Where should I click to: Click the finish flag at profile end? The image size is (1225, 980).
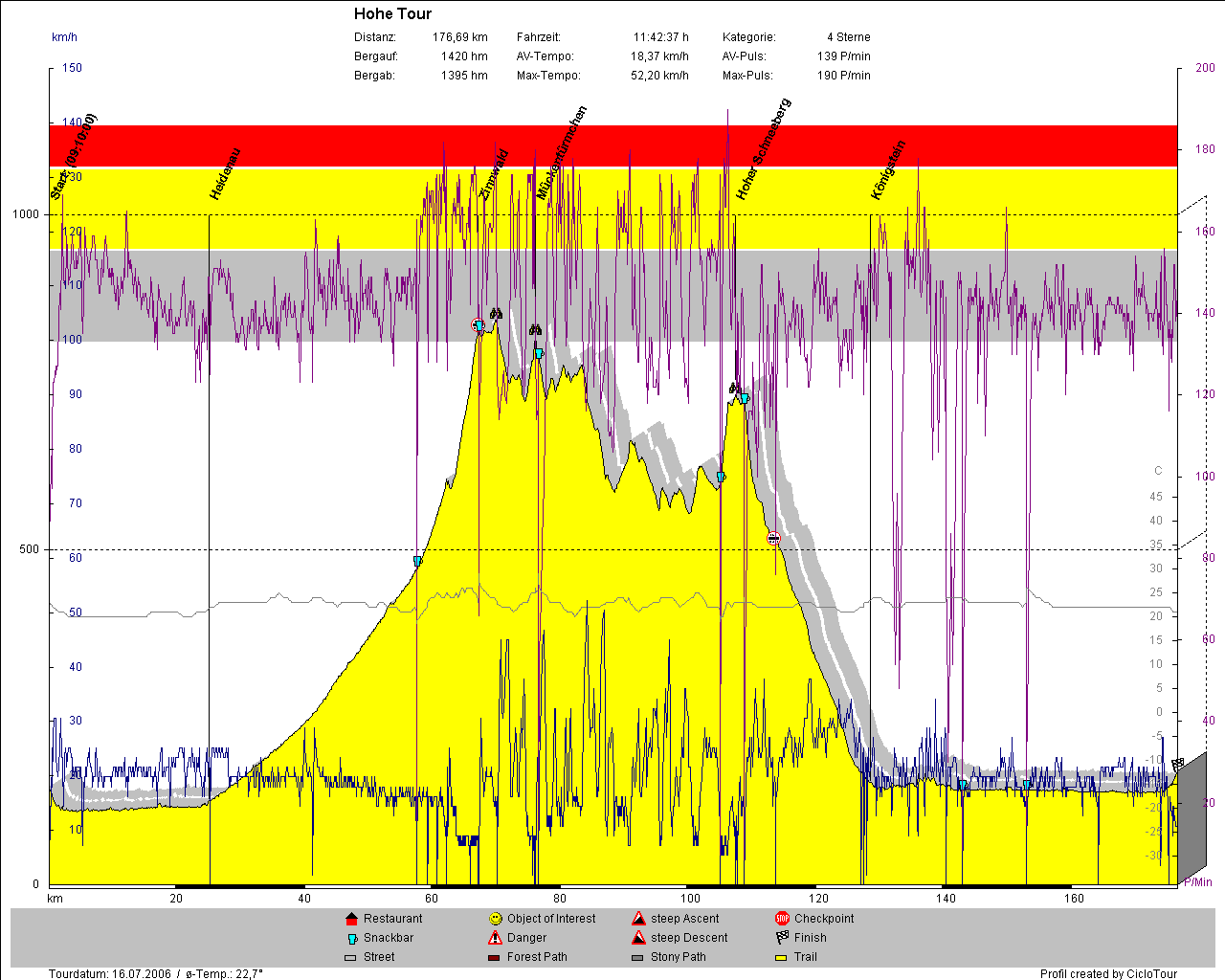[x=1177, y=764]
